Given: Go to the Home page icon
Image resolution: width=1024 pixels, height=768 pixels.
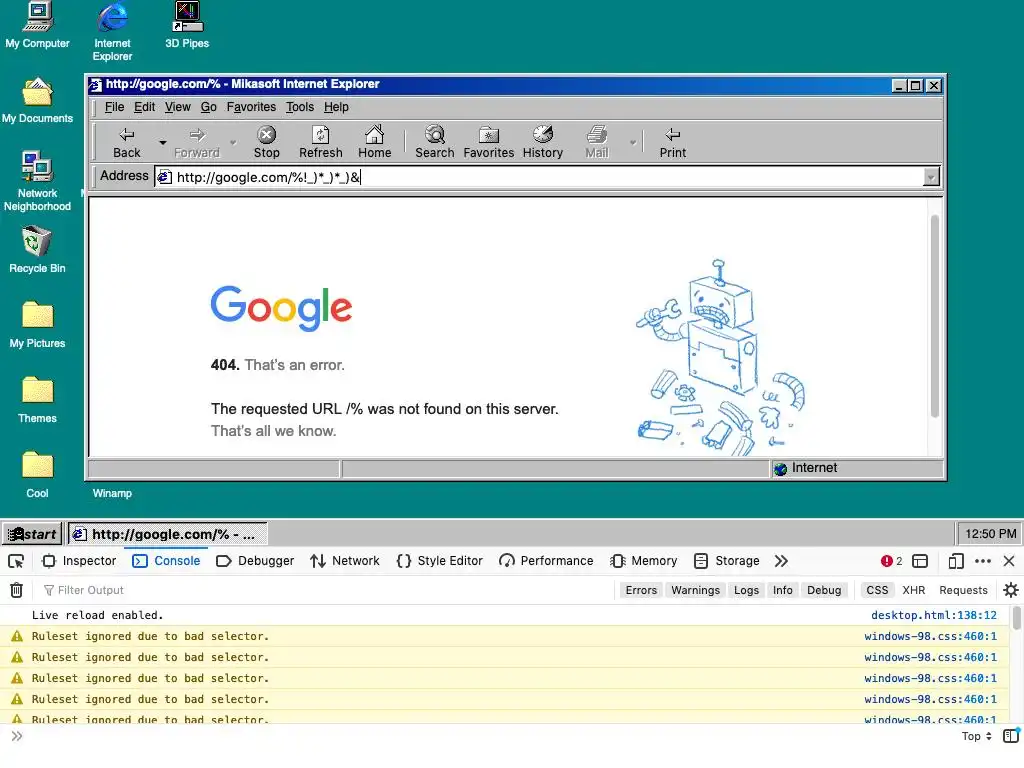Looking at the screenshot, I should point(374,142).
